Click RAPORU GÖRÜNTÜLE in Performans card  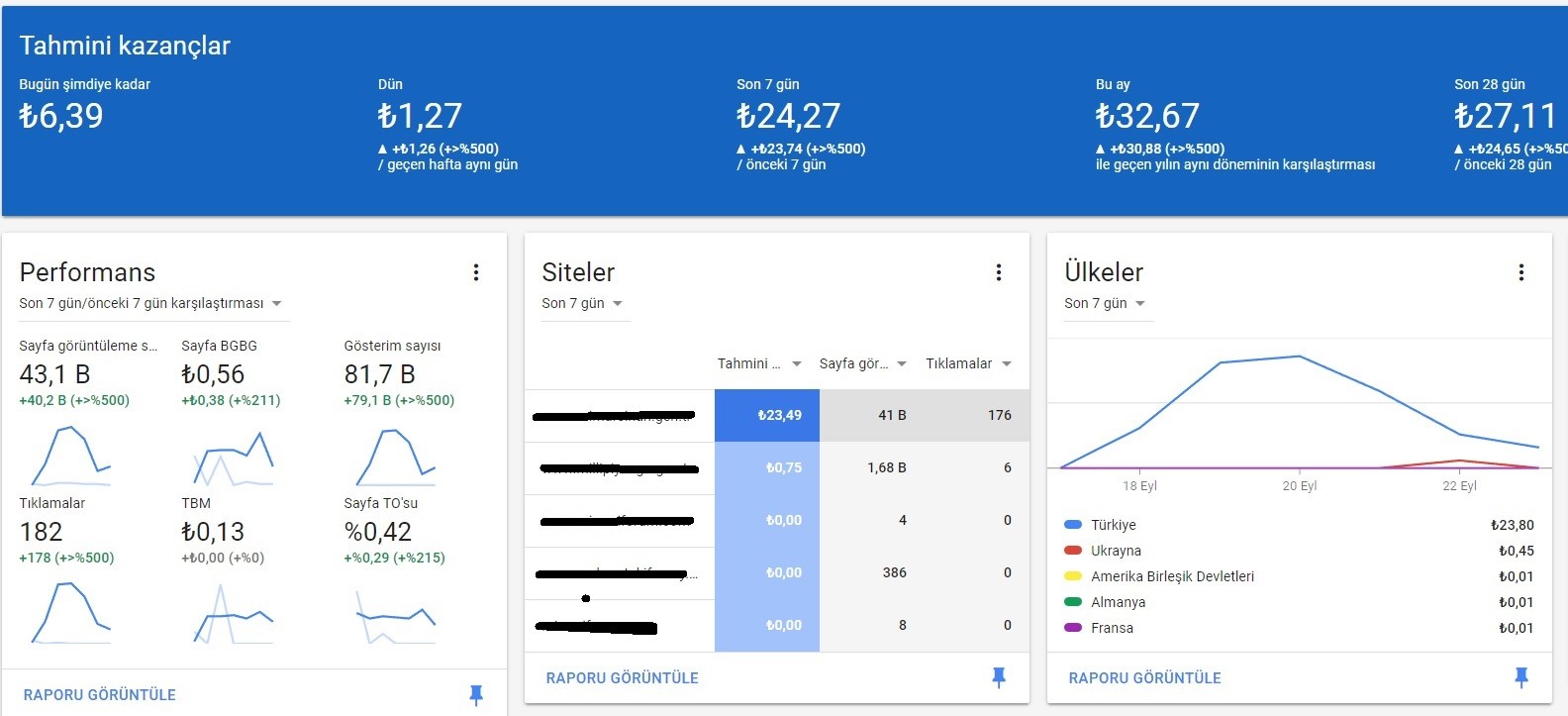pos(99,695)
